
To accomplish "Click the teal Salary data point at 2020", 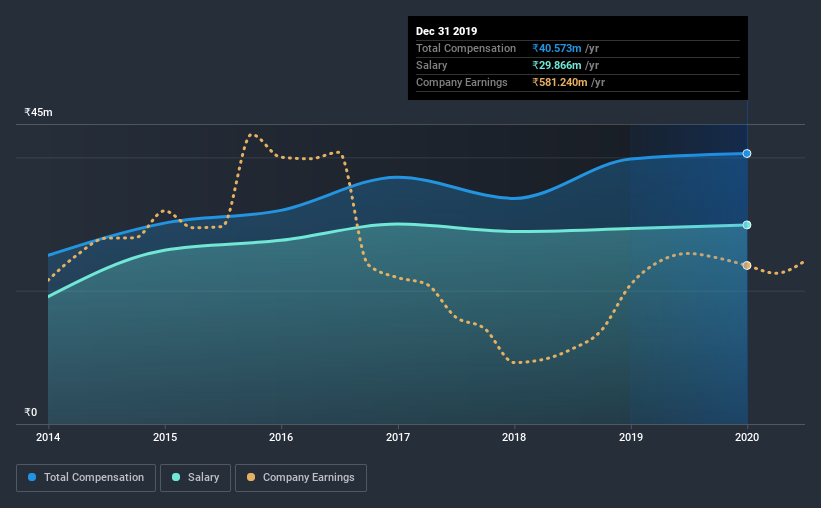I will (x=747, y=225).
